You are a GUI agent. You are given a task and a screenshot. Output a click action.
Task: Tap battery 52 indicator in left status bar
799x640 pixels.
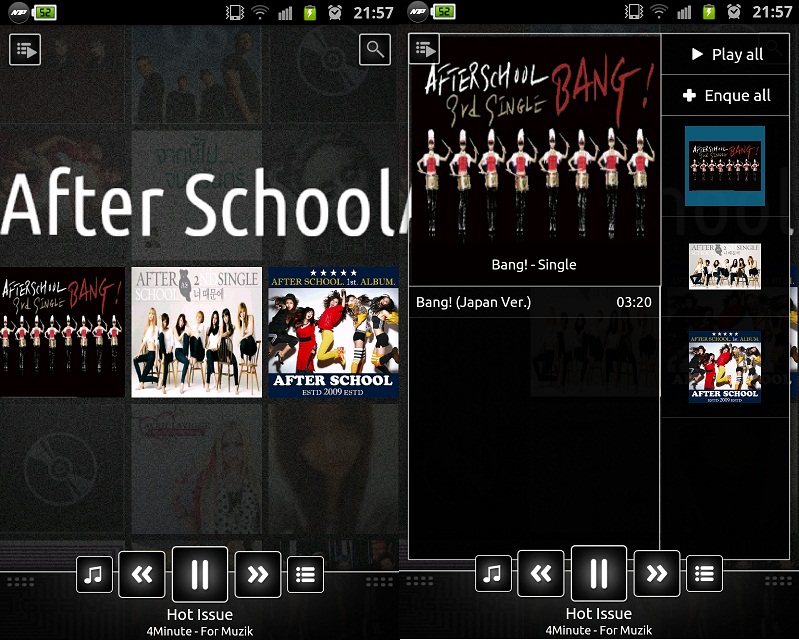pos(45,12)
